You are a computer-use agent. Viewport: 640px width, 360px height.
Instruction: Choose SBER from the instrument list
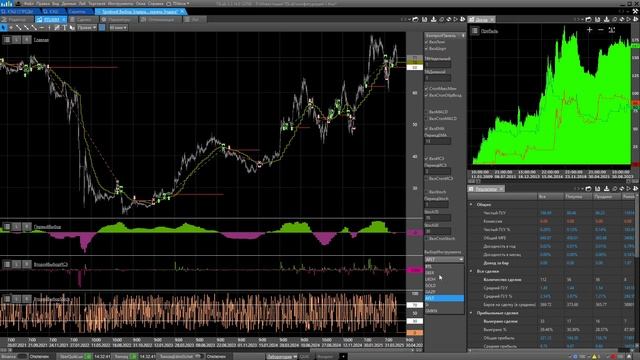click(444, 273)
